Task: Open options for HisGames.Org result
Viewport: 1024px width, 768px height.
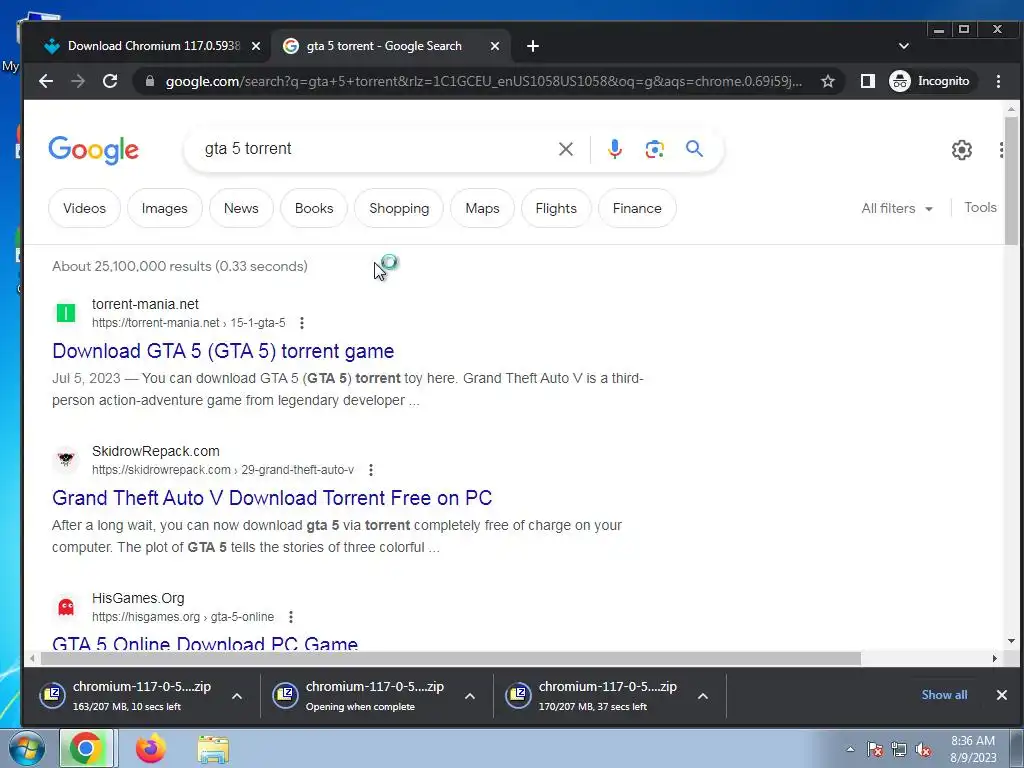Action: 291,616
